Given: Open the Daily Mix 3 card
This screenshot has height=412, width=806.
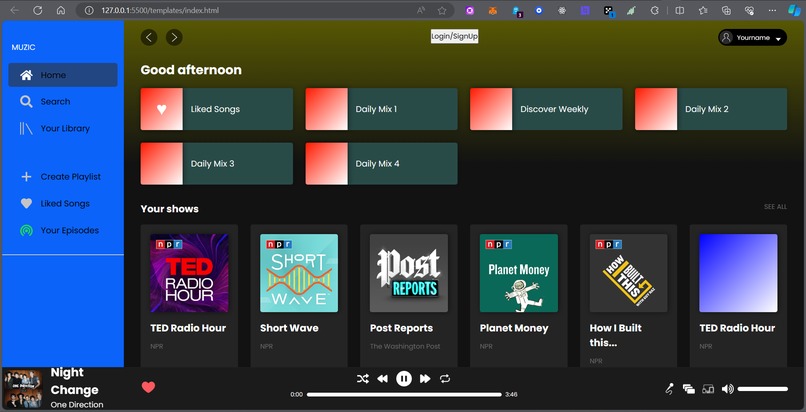Looking at the screenshot, I should 217,163.
